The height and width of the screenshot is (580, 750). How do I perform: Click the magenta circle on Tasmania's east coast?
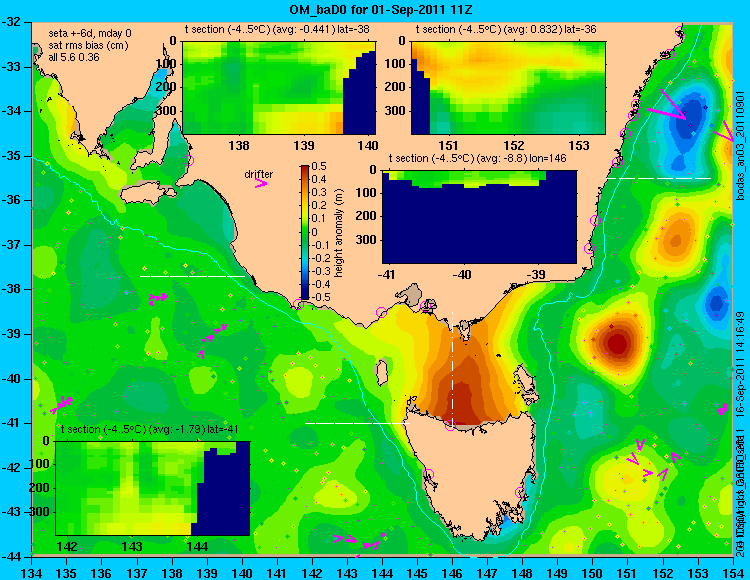[x=520, y=492]
